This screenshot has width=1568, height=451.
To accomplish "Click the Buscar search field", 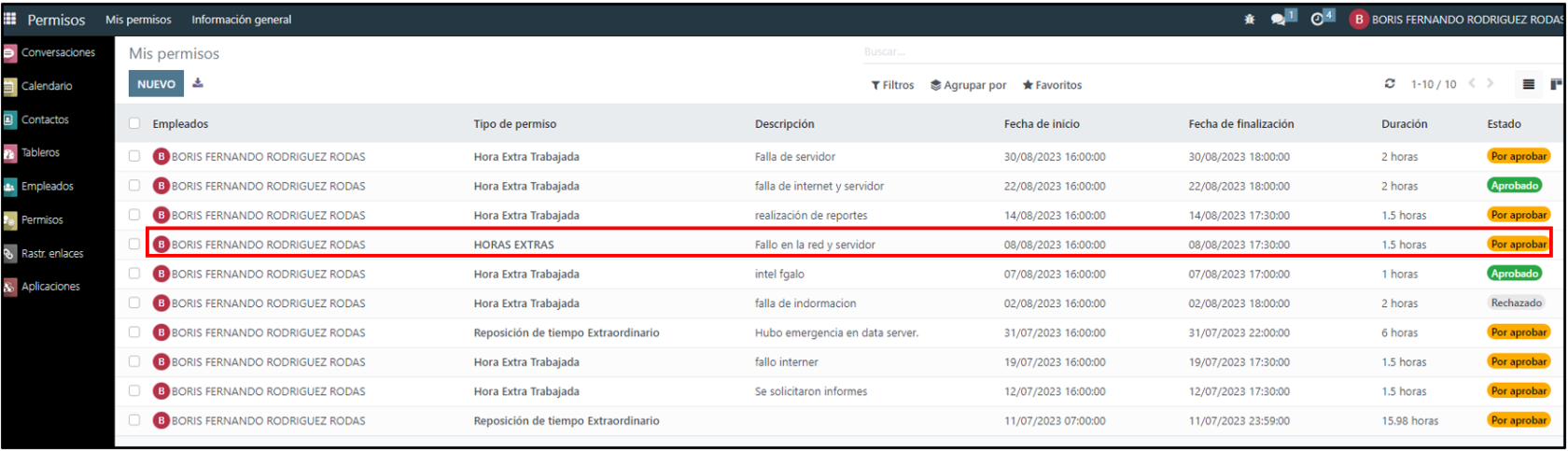I will 1027,52.
